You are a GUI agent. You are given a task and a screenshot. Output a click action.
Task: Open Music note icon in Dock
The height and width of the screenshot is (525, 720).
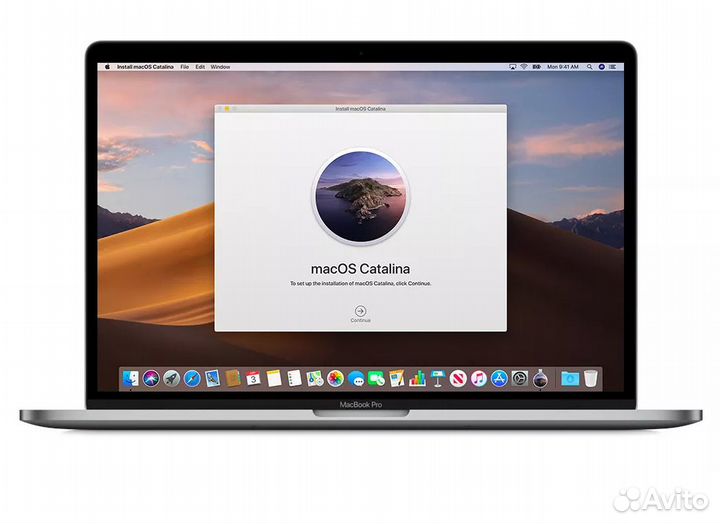pyautogui.click(x=478, y=379)
